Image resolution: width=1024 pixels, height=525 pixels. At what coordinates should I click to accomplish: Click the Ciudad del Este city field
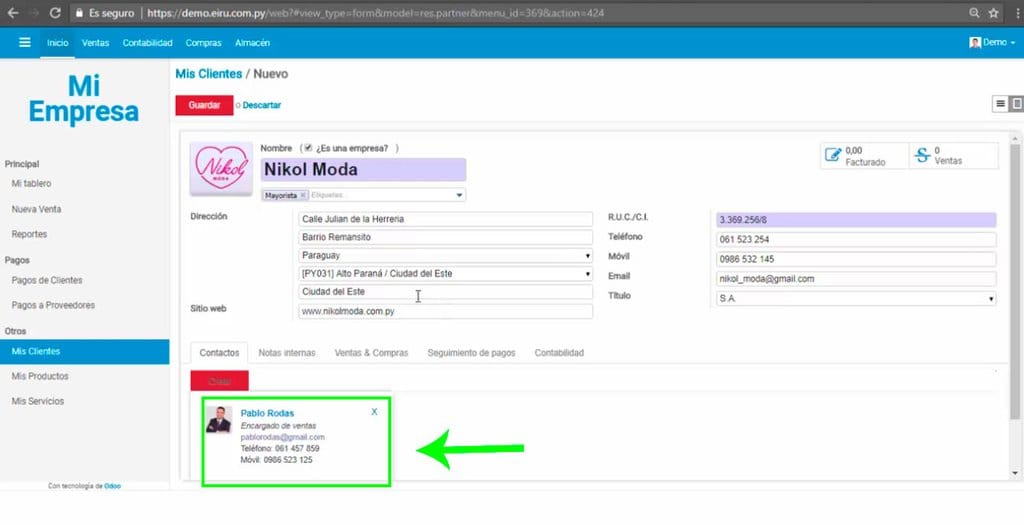(x=445, y=292)
